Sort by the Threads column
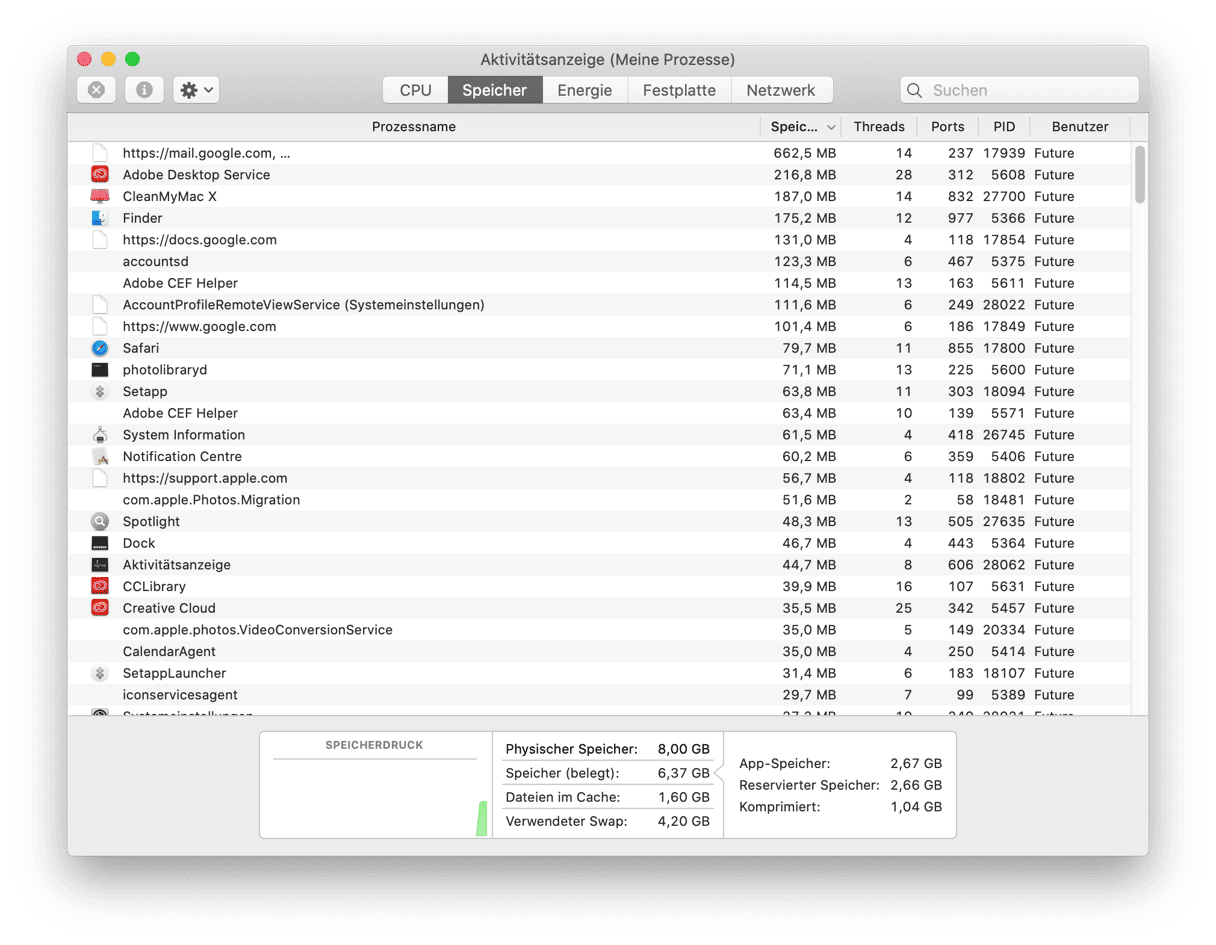This screenshot has width=1216, height=945. pyautogui.click(x=879, y=127)
